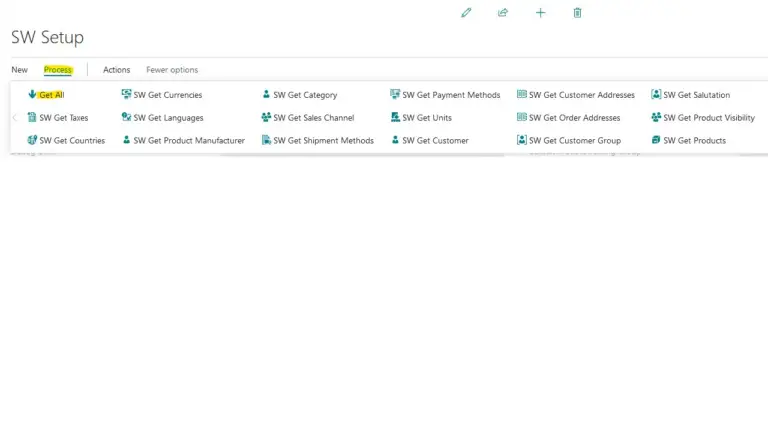Run SW Get Products
768x432 pixels.
(695, 141)
